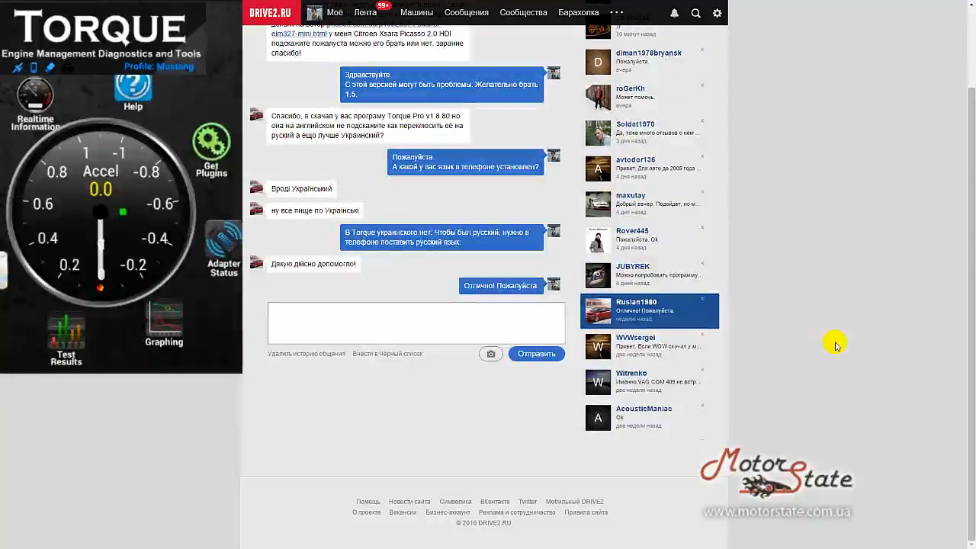Click the ВКонтакте footer link
Viewport: 976px width, 549px height.
pyautogui.click(x=495, y=501)
